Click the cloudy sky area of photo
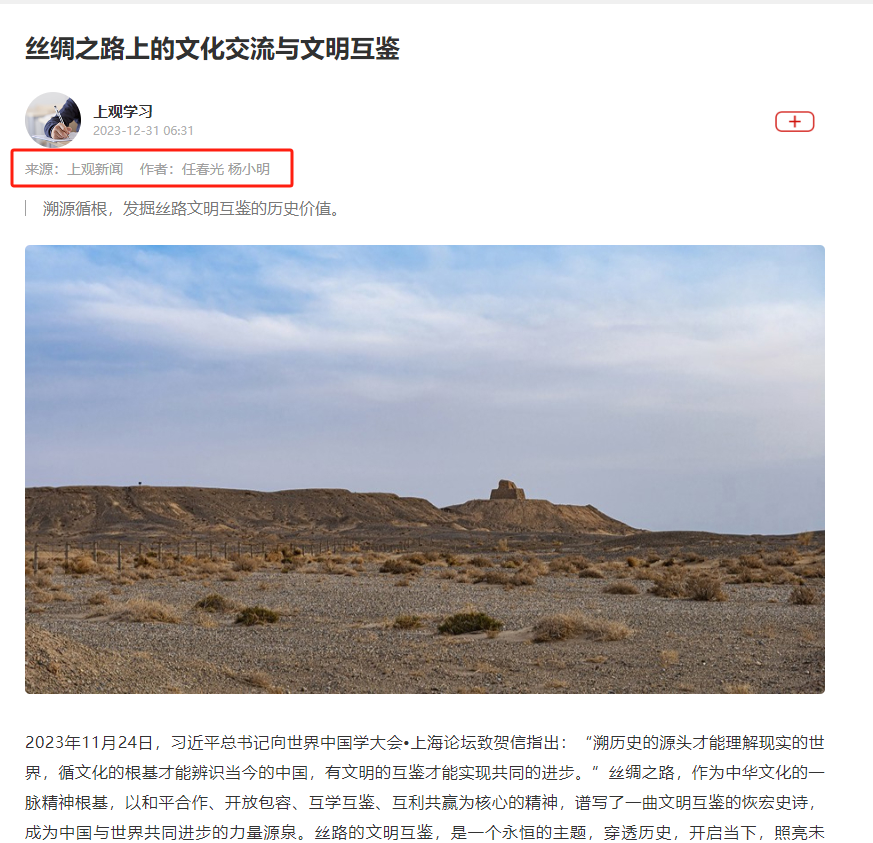 click(425, 356)
